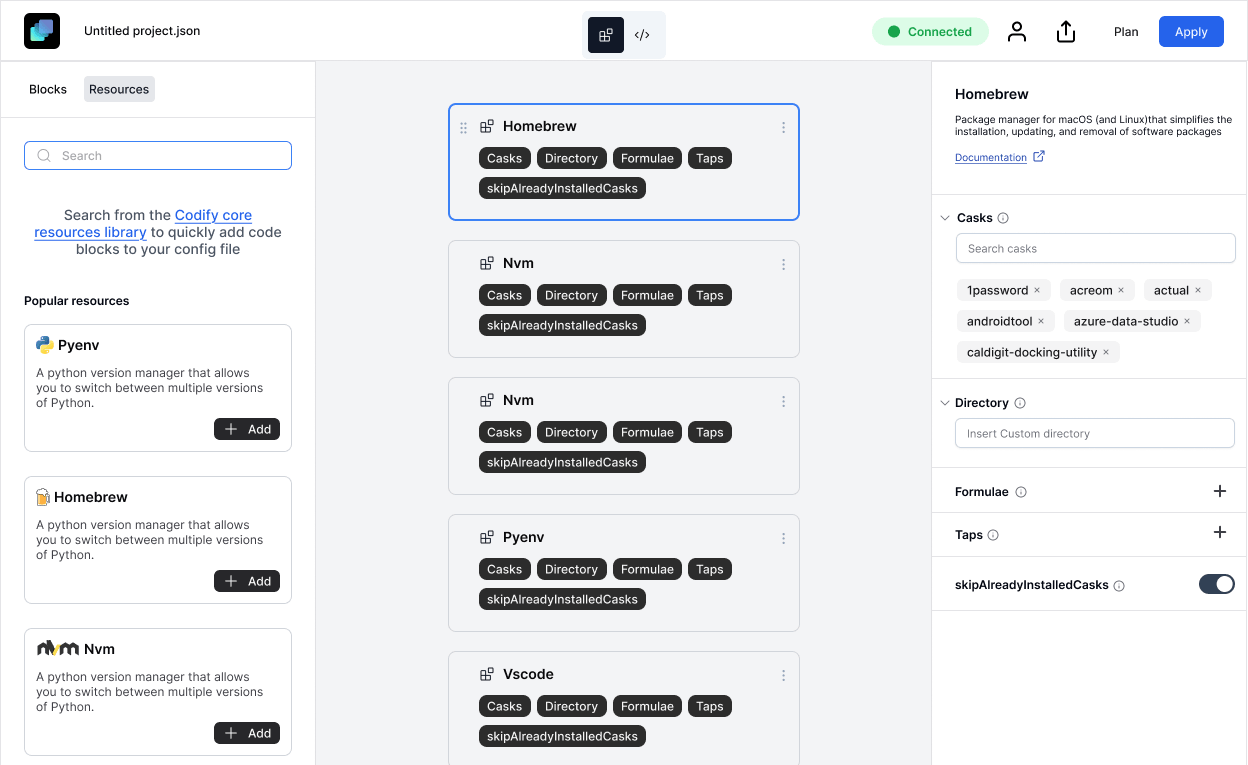This screenshot has width=1248, height=765.
Task: Open the three-dot menu on Vscode block
Action: (x=783, y=675)
